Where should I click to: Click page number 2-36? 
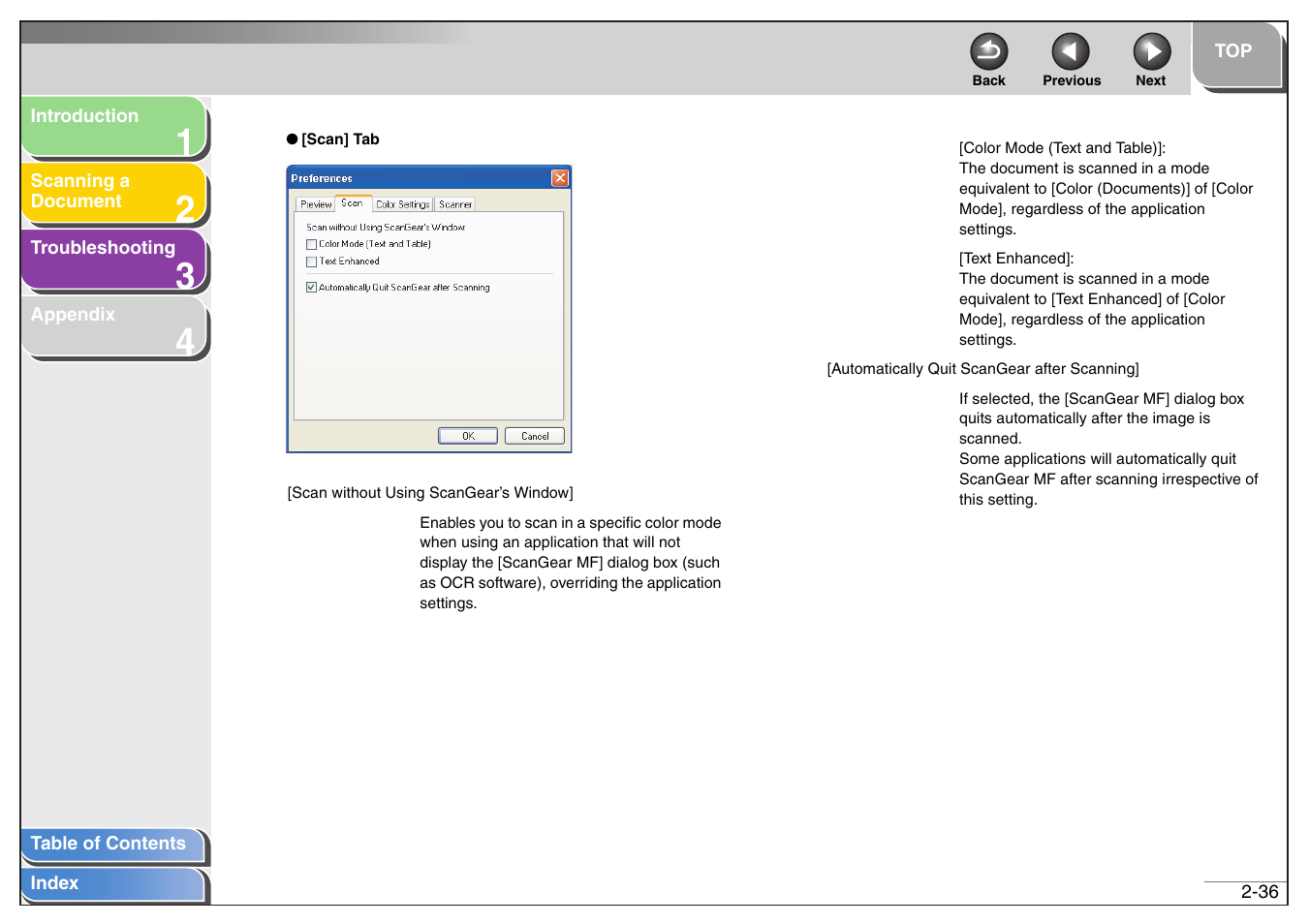(1260, 892)
